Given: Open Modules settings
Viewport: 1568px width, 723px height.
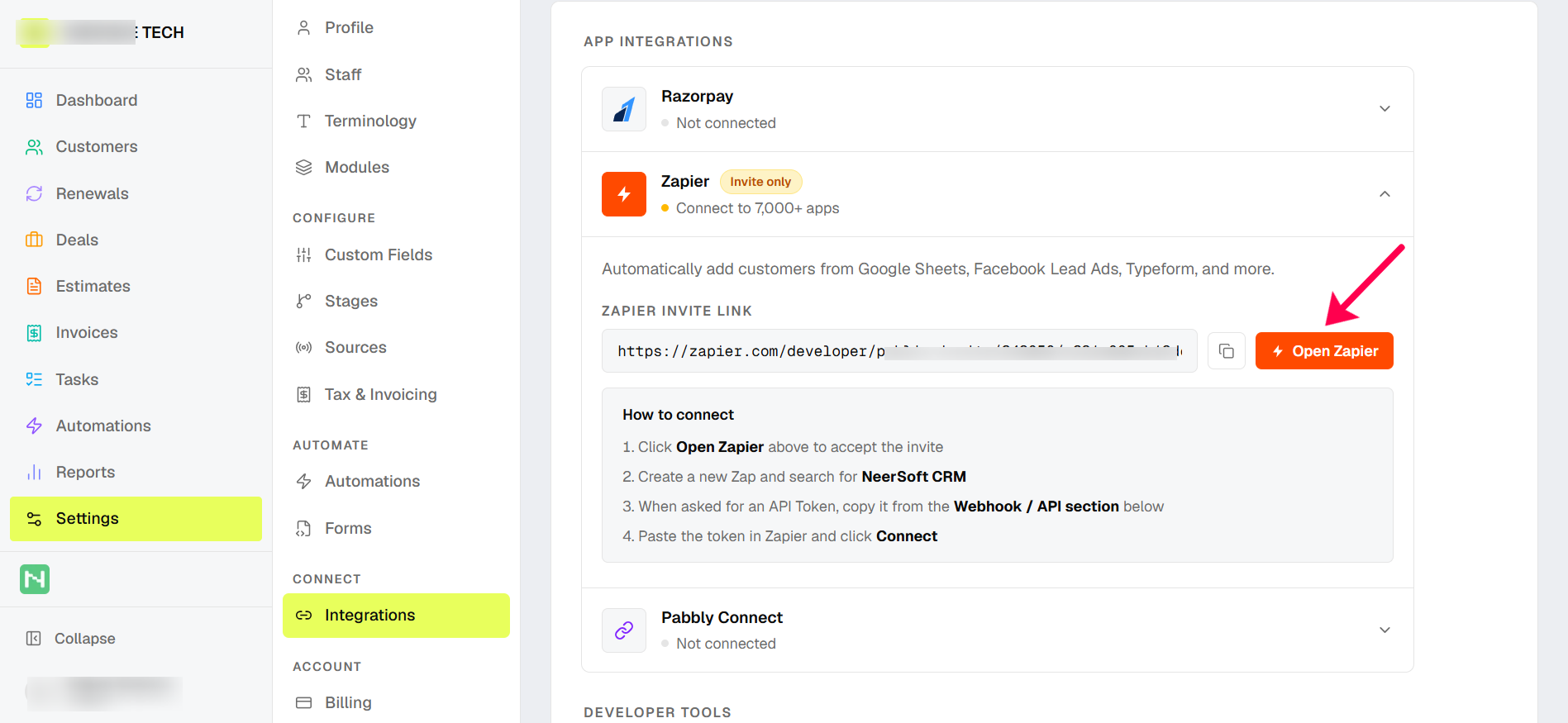Looking at the screenshot, I should 396,168.
